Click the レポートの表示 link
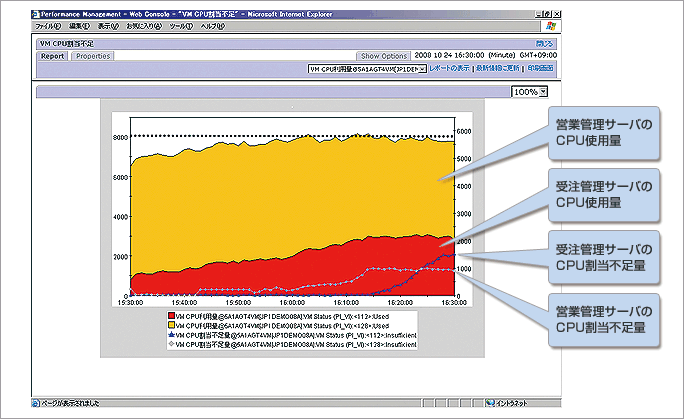The image size is (684, 419). (449, 68)
